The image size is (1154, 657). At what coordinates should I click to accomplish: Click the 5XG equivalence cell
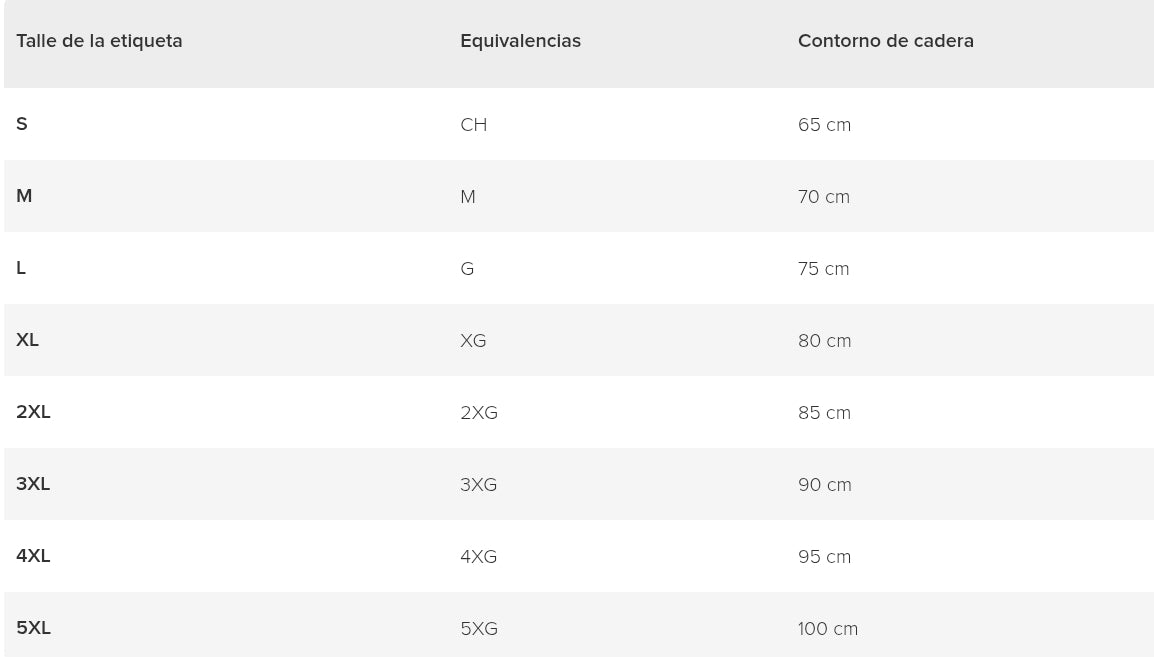point(479,629)
